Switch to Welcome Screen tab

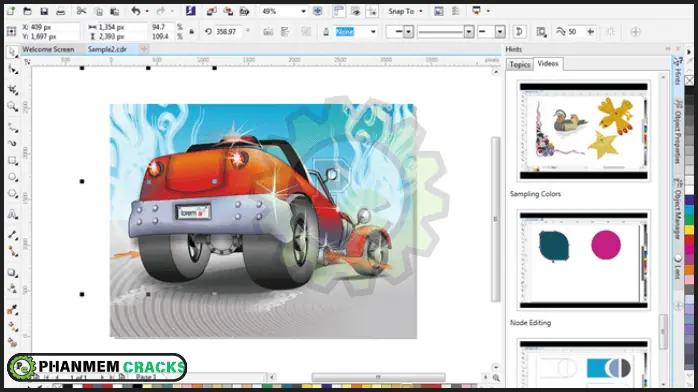tap(48, 49)
